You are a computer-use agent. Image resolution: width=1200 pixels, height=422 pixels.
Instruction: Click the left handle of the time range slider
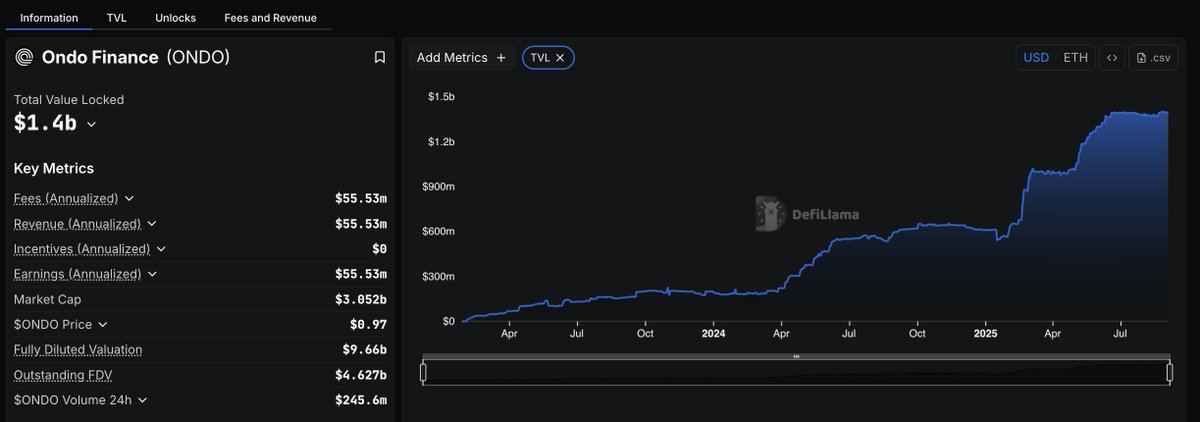pyautogui.click(x=423, y=372)
